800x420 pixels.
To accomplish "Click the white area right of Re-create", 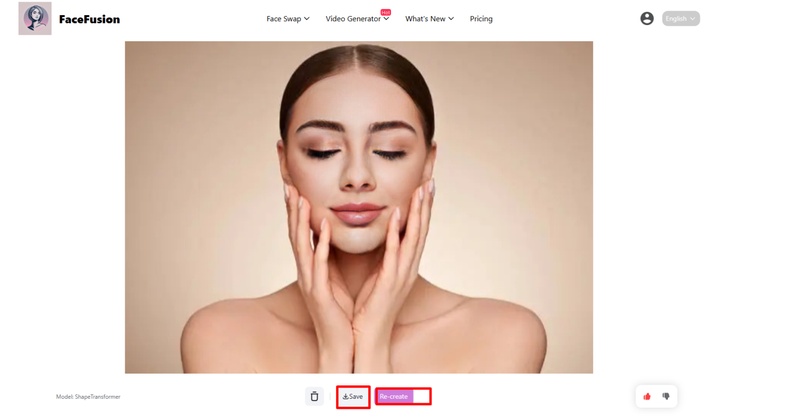I will (x=421, y=397).
